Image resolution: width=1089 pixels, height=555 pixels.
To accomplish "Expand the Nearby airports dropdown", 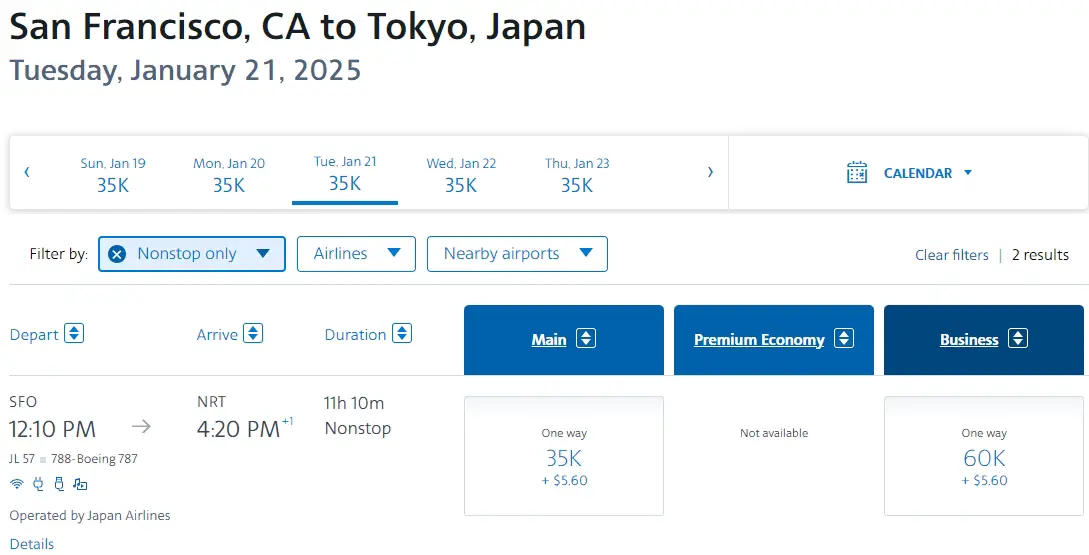I will click(x=517, y=254).
